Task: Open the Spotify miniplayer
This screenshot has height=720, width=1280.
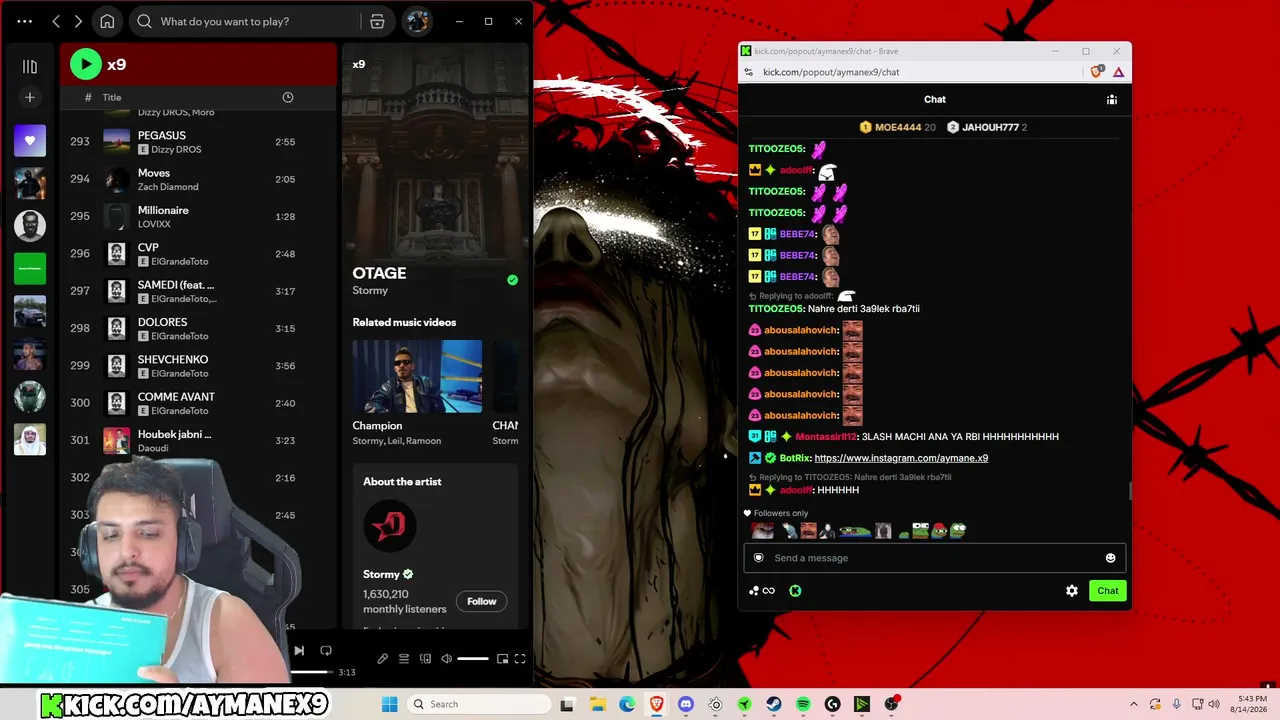Action: click(x=502, y=659)
